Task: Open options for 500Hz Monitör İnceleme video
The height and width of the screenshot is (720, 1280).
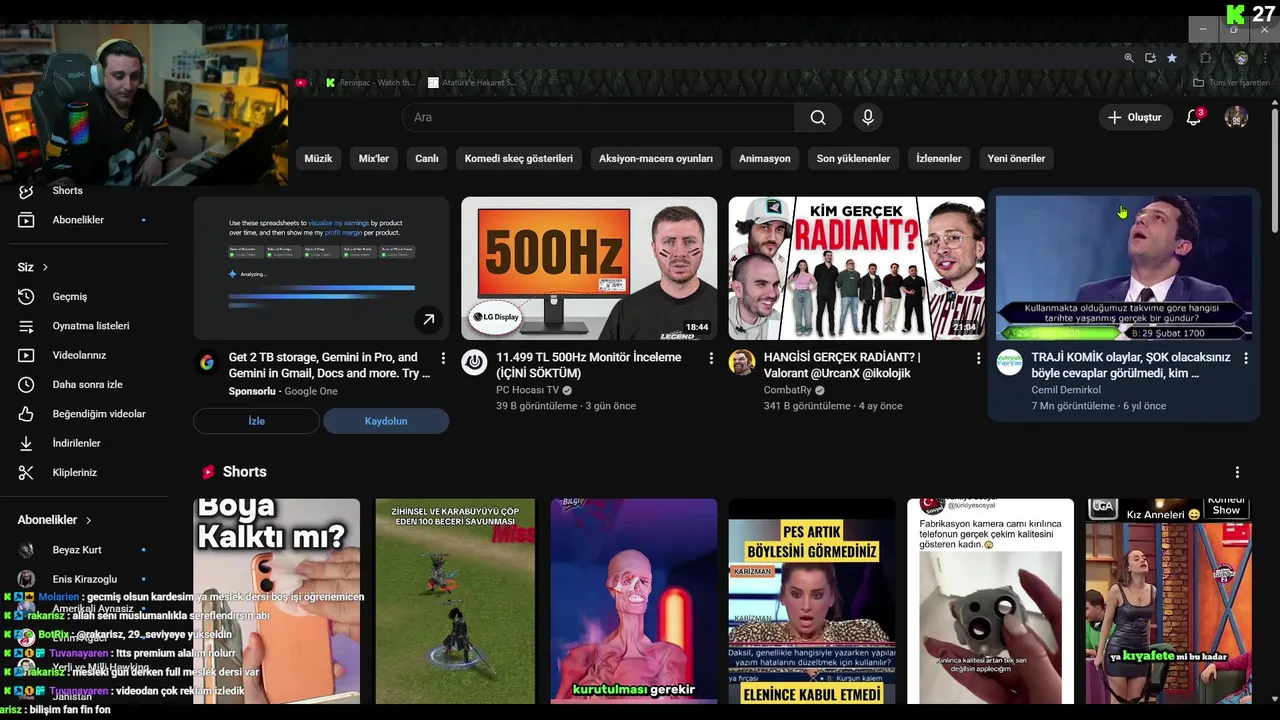Action: click(x=711, y=358)
